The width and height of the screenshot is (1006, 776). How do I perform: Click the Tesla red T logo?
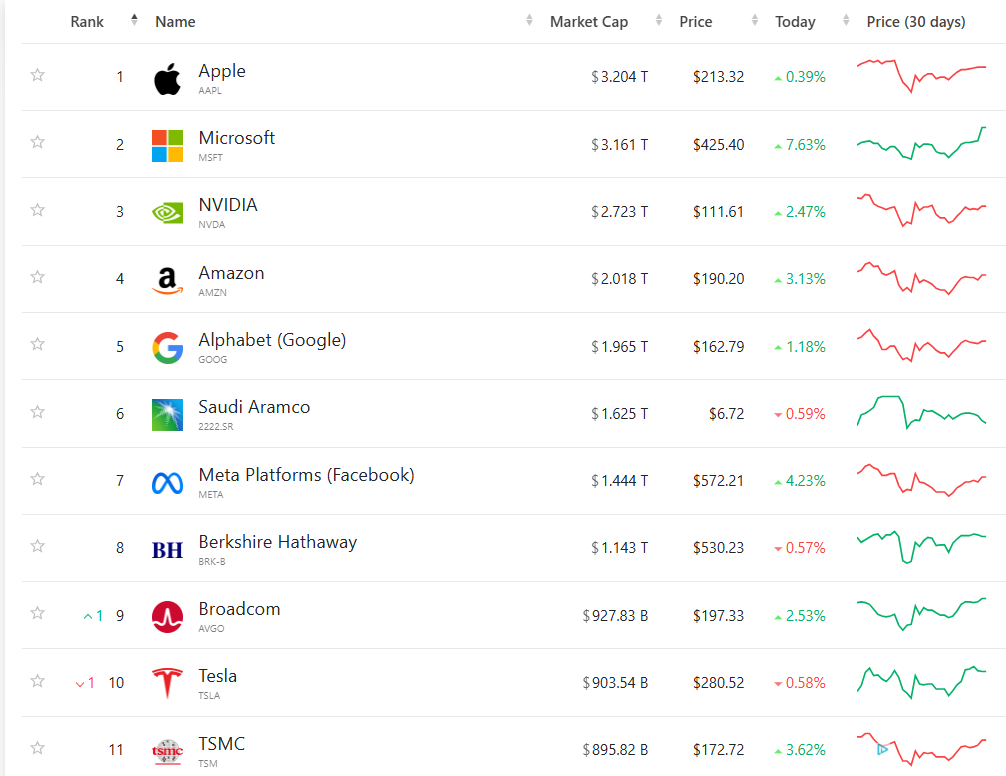[x=167, y=684]
